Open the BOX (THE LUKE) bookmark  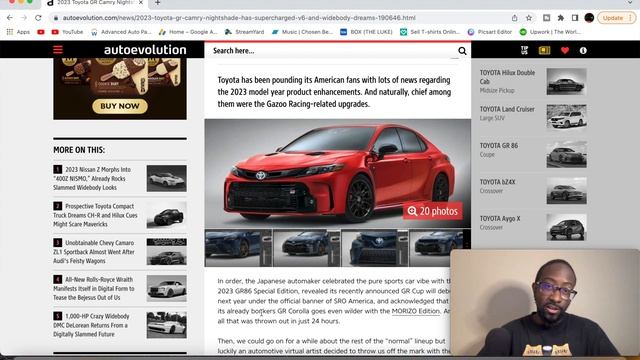[x=366, y=32]
